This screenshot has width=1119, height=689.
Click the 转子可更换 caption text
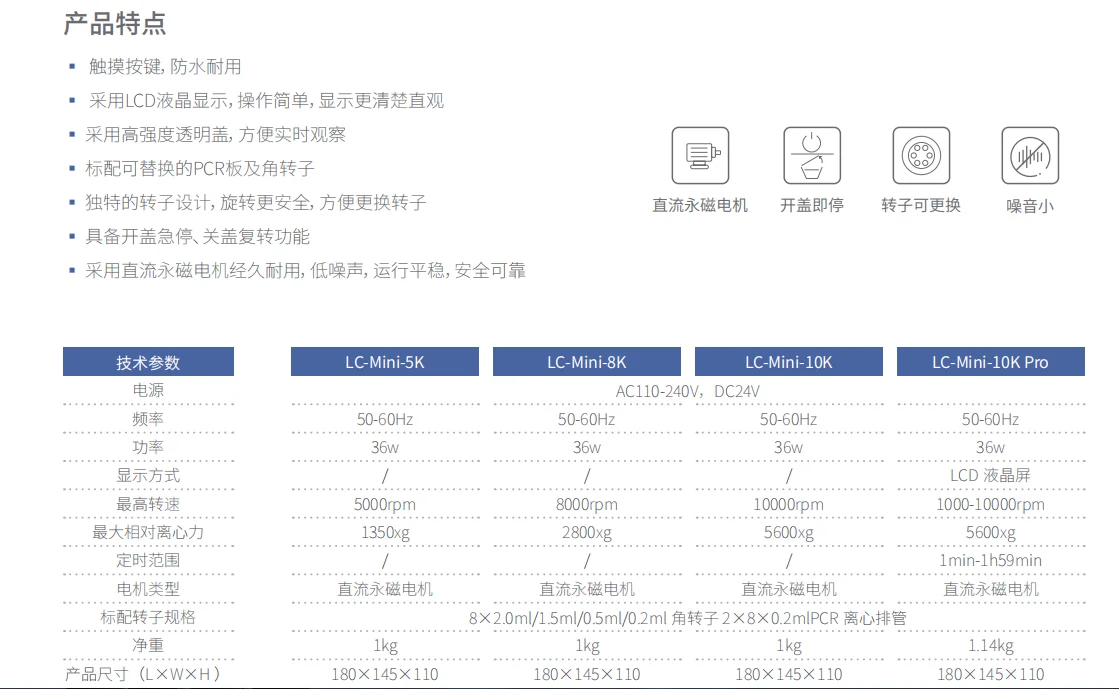point(921,206)
